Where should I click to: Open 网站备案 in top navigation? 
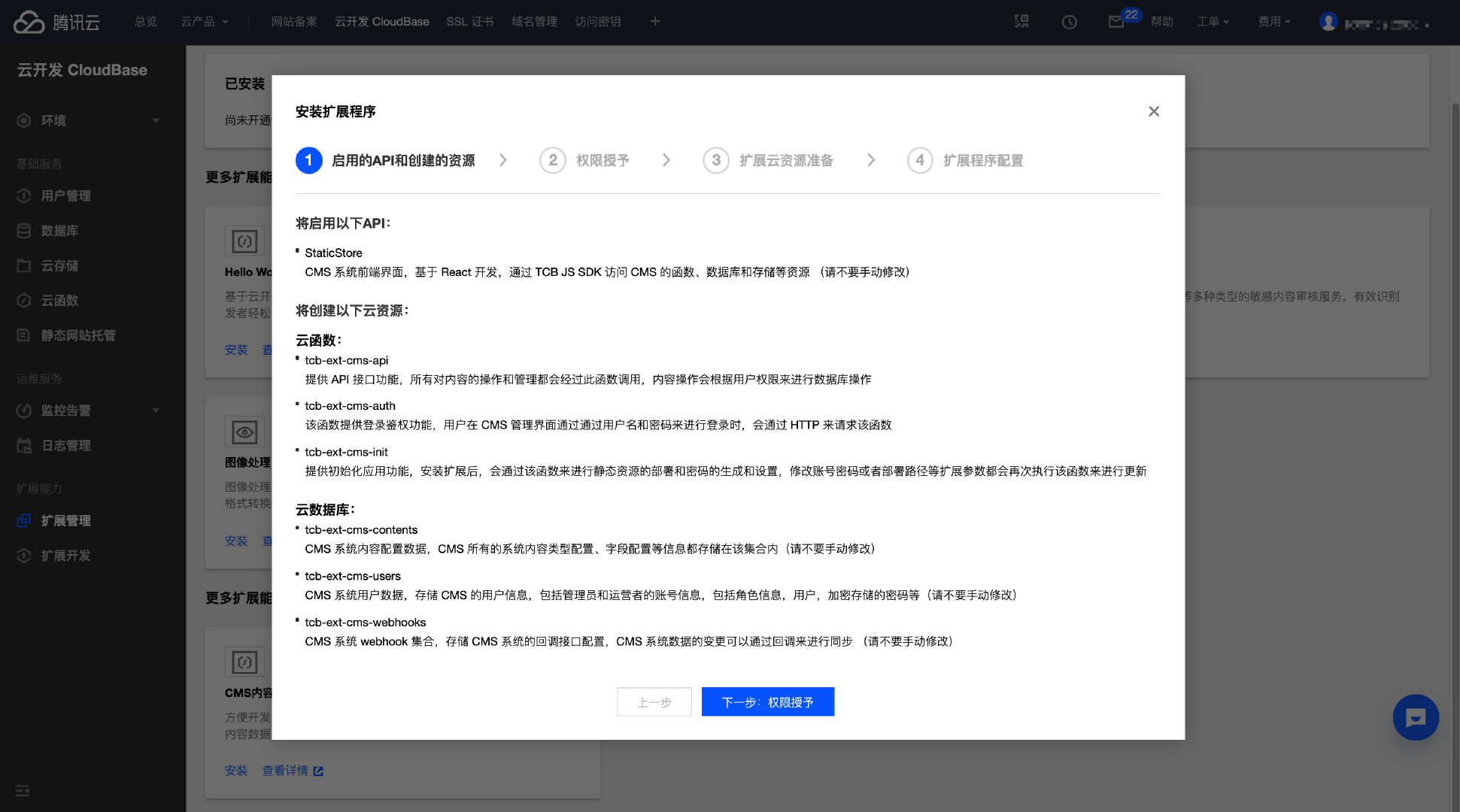tap(294, 22)
